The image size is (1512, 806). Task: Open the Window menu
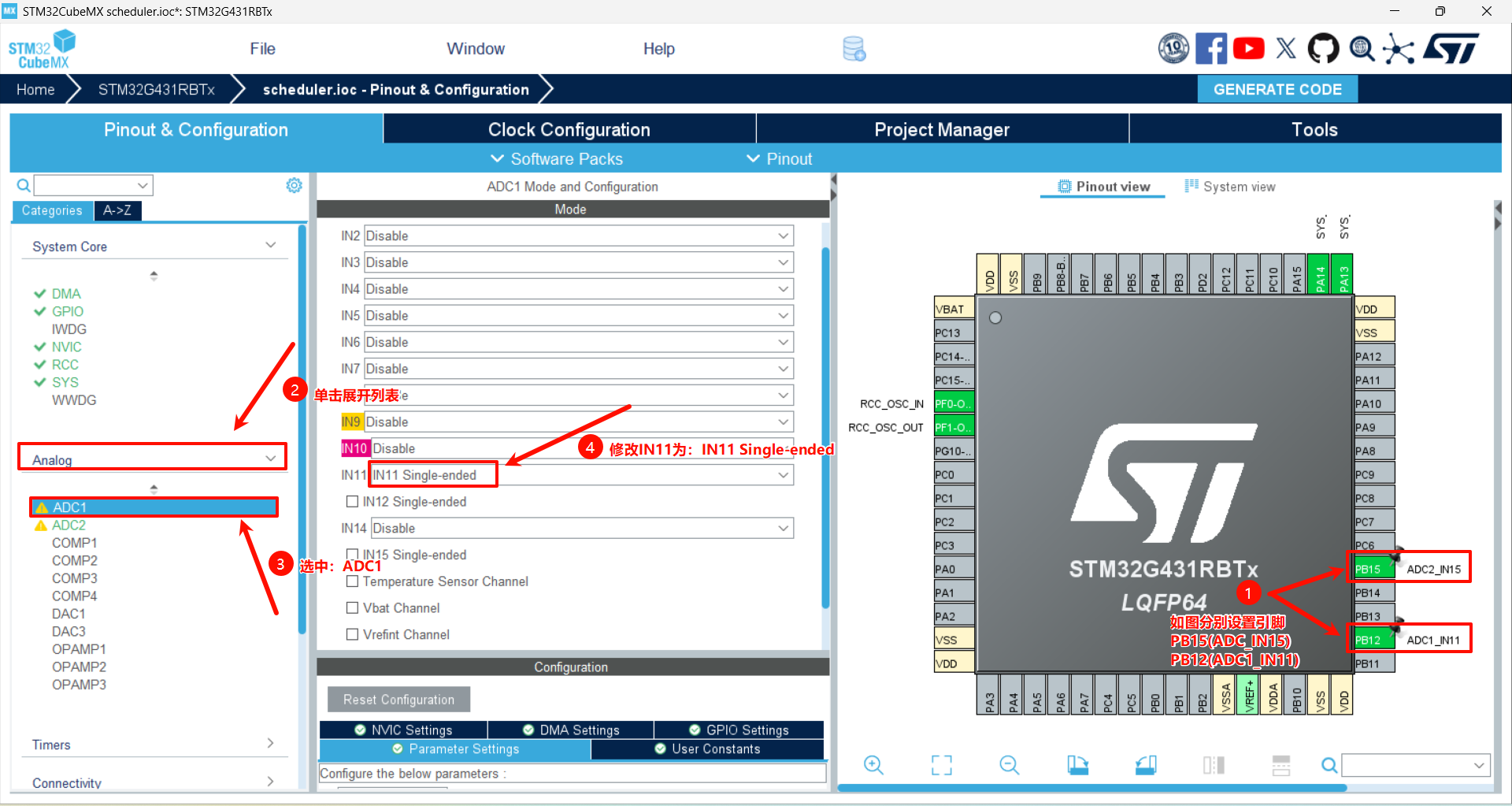coord(476,49)
